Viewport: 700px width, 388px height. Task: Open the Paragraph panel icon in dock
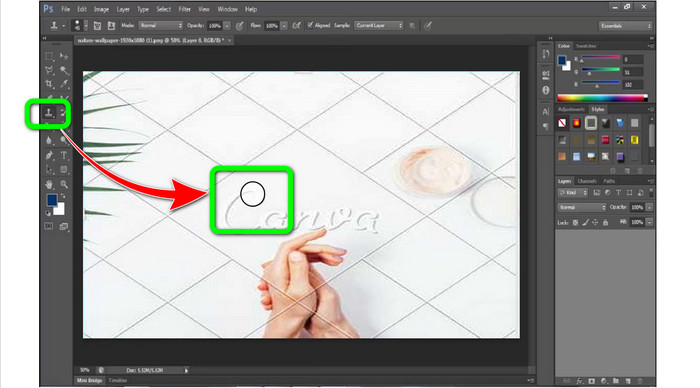546,127
